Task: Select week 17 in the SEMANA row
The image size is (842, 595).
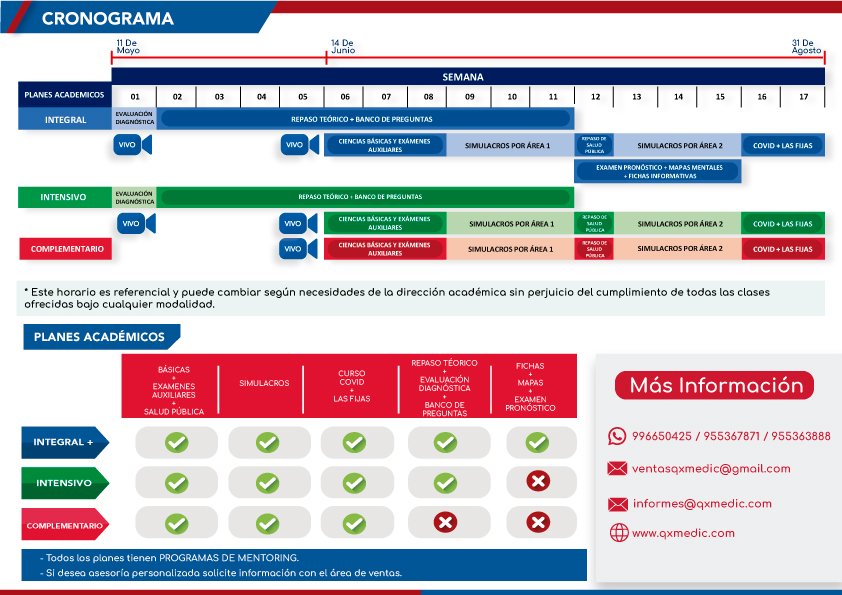Action: click(803, 97)
